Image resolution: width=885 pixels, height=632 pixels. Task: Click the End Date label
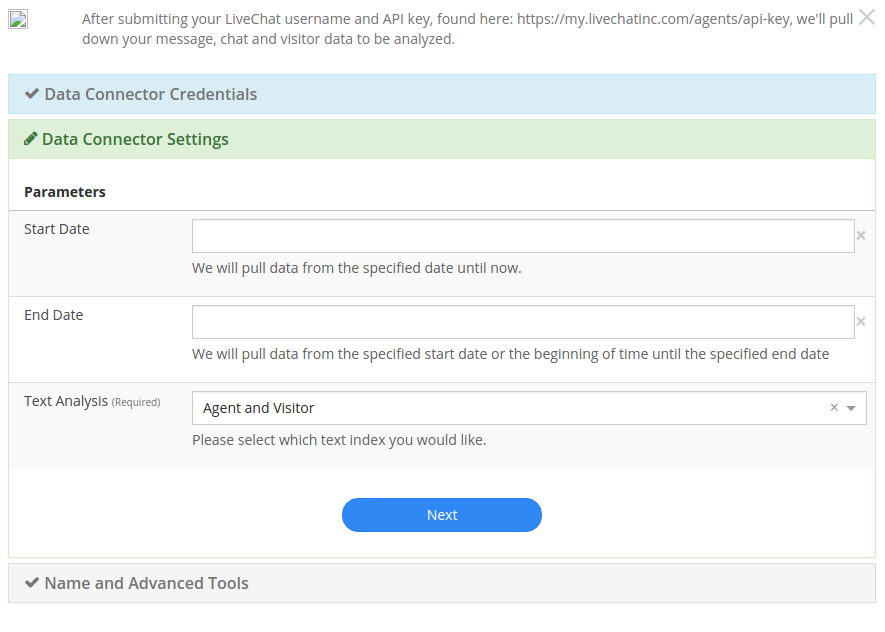(x=54, y=315)
